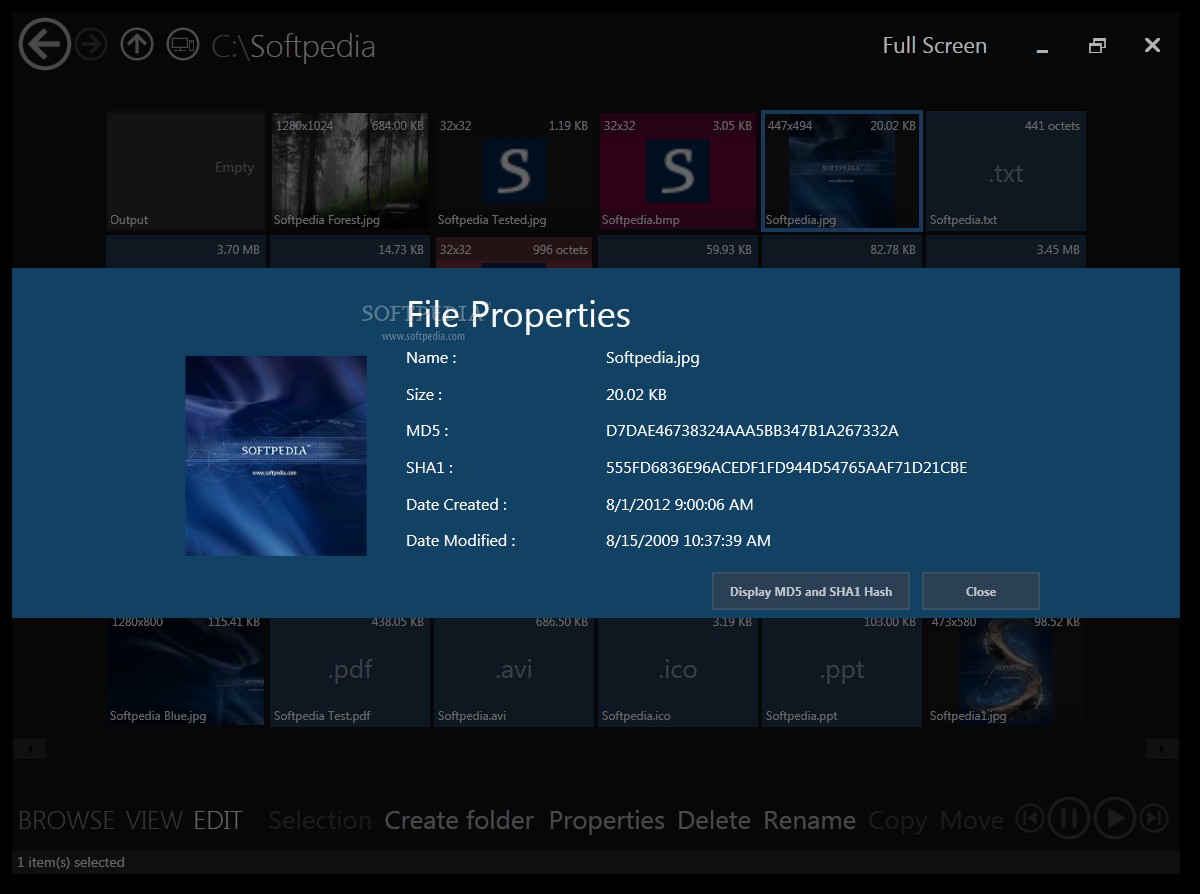Click Date Created value 8/1/2012

point(679,504)
